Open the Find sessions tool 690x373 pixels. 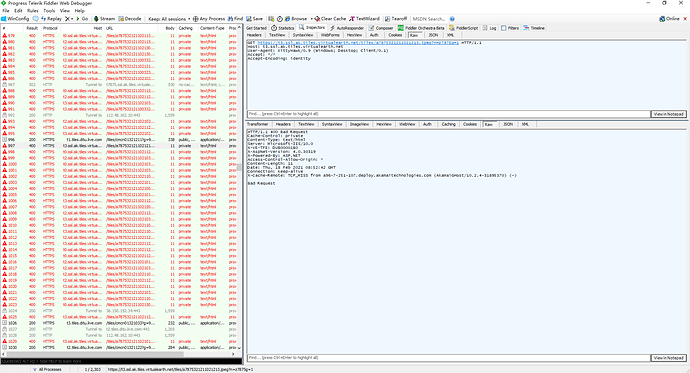pos(235,19)
